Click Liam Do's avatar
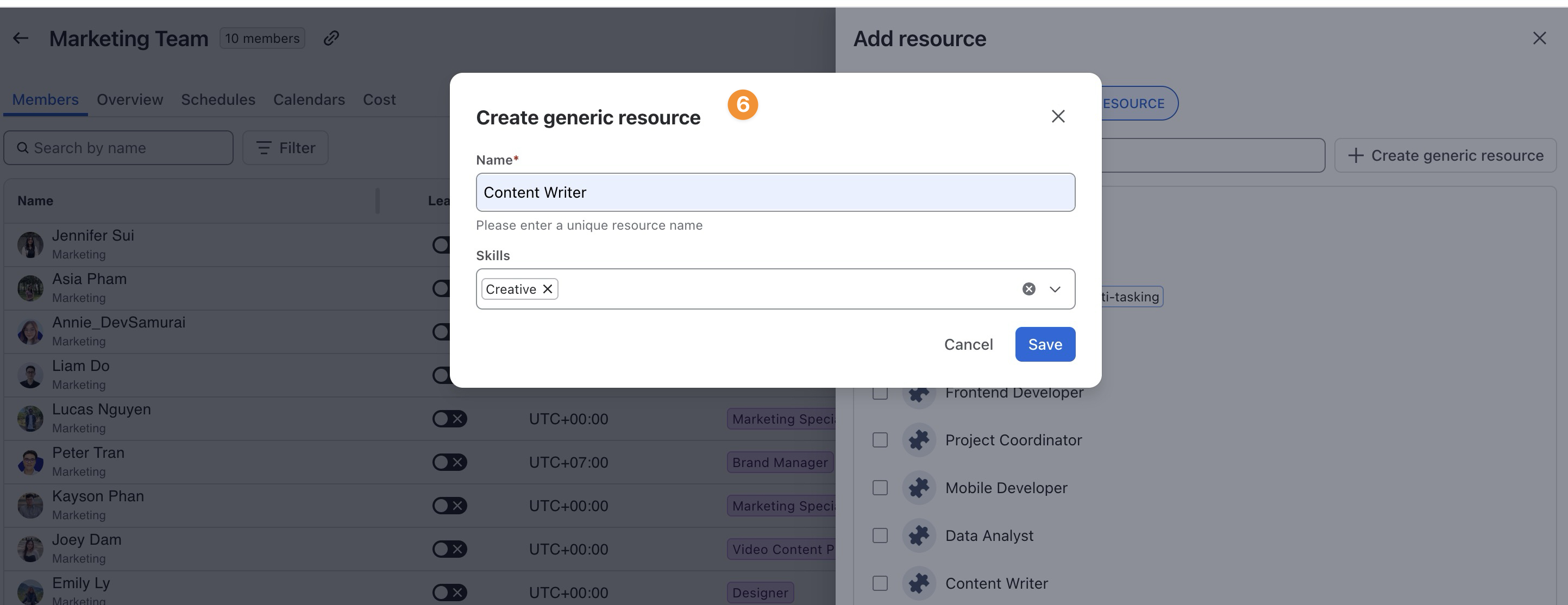 [30, 375]
